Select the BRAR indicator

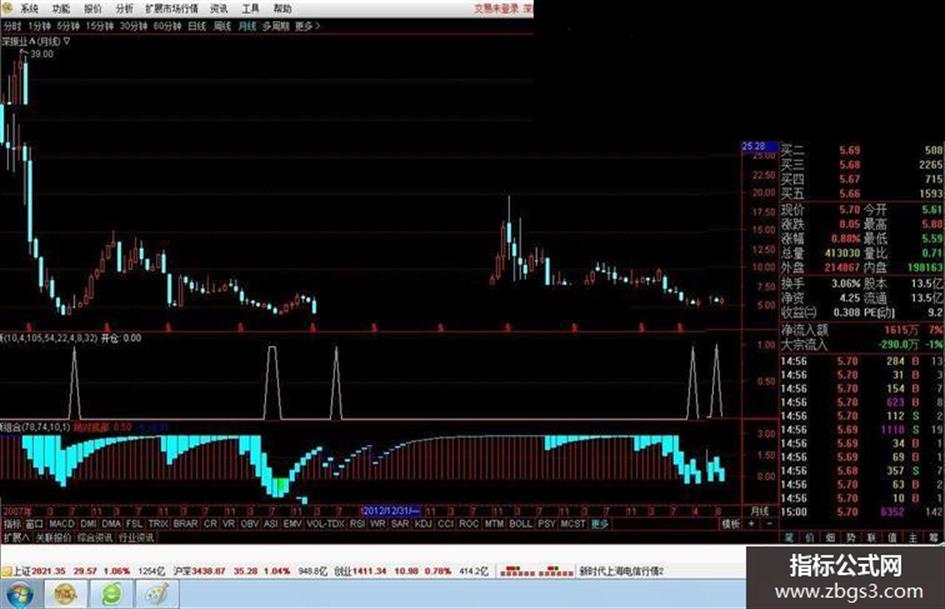pos(185,524)
